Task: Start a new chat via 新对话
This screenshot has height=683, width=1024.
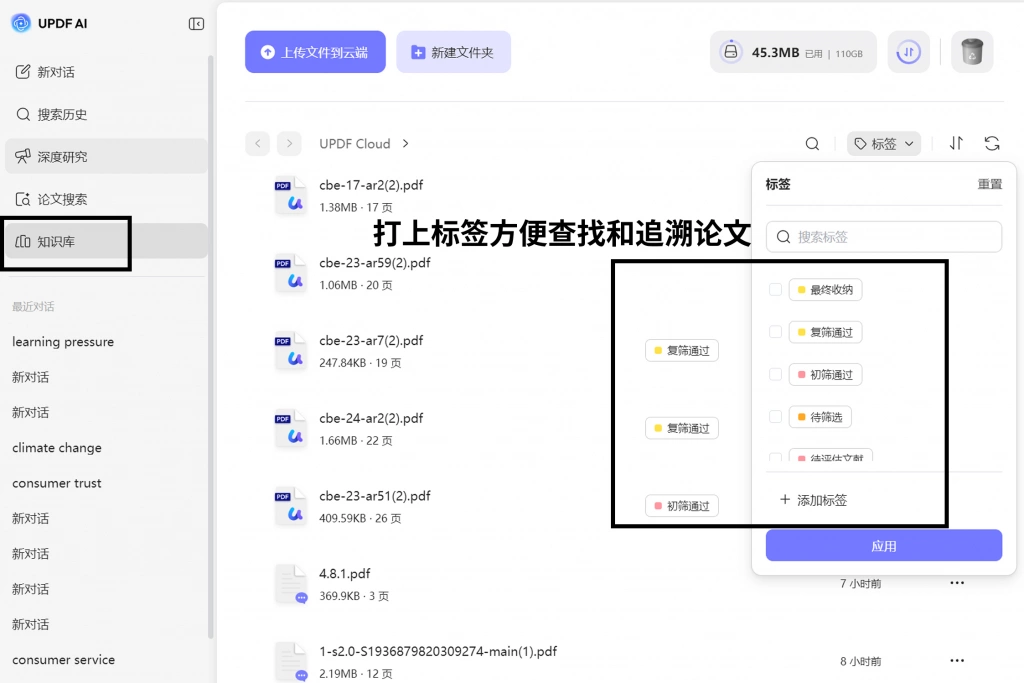Action: 106,72
